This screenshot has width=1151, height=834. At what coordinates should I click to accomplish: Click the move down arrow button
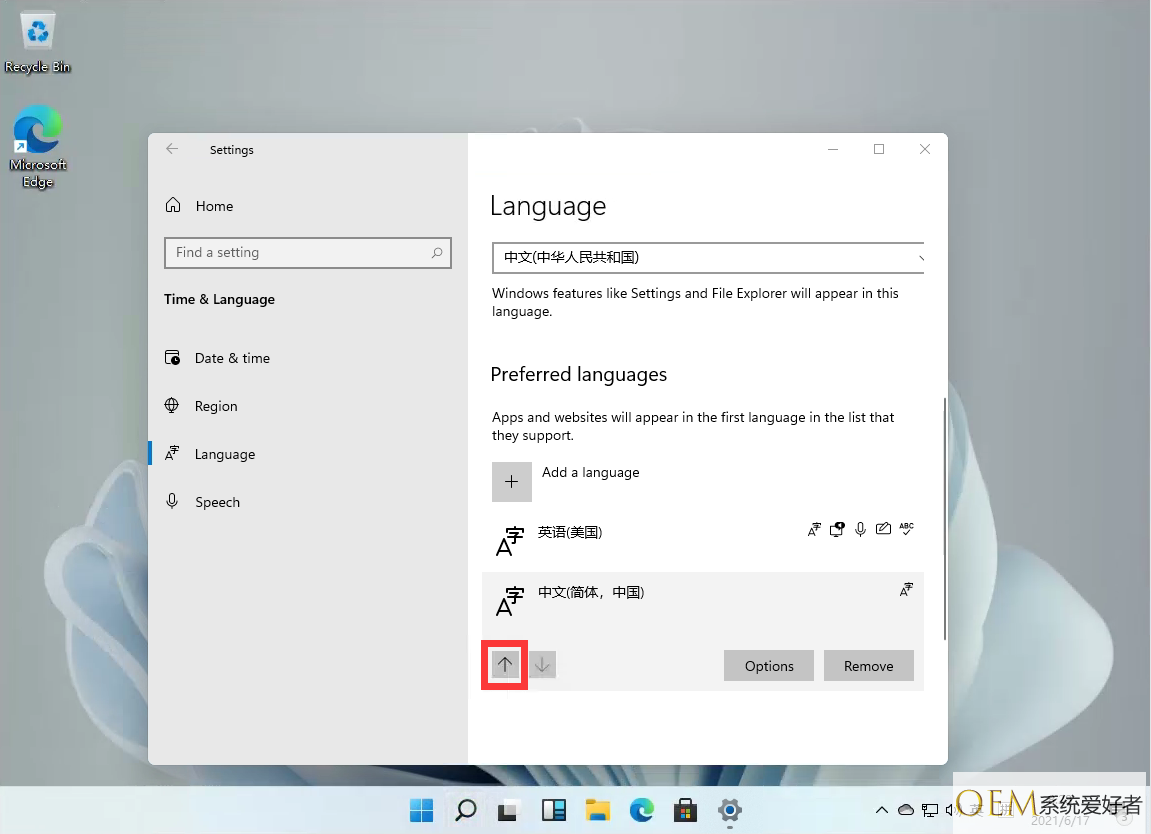click(x=542, y=665)
